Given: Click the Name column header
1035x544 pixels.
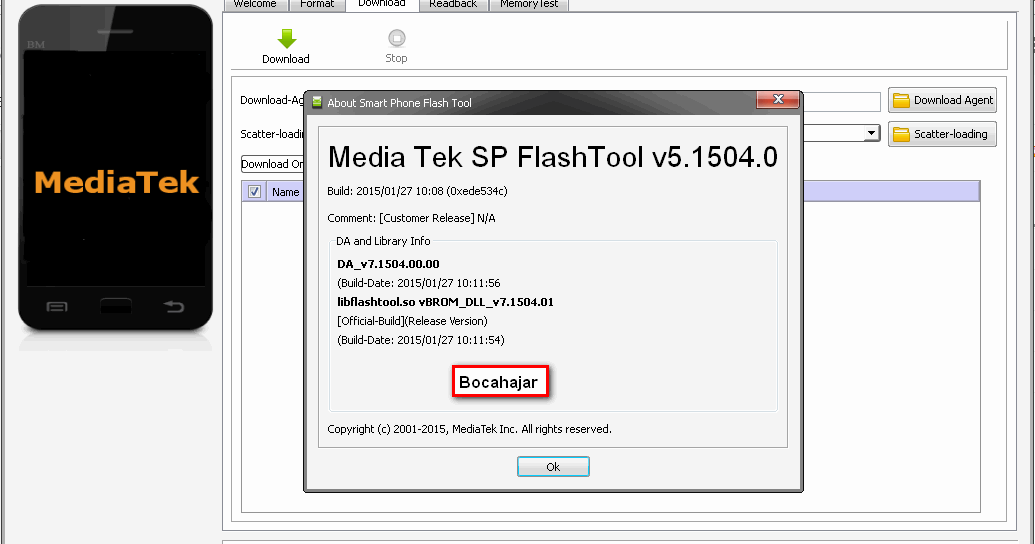Looking at the screenshot, I should (x=285, y=192).
